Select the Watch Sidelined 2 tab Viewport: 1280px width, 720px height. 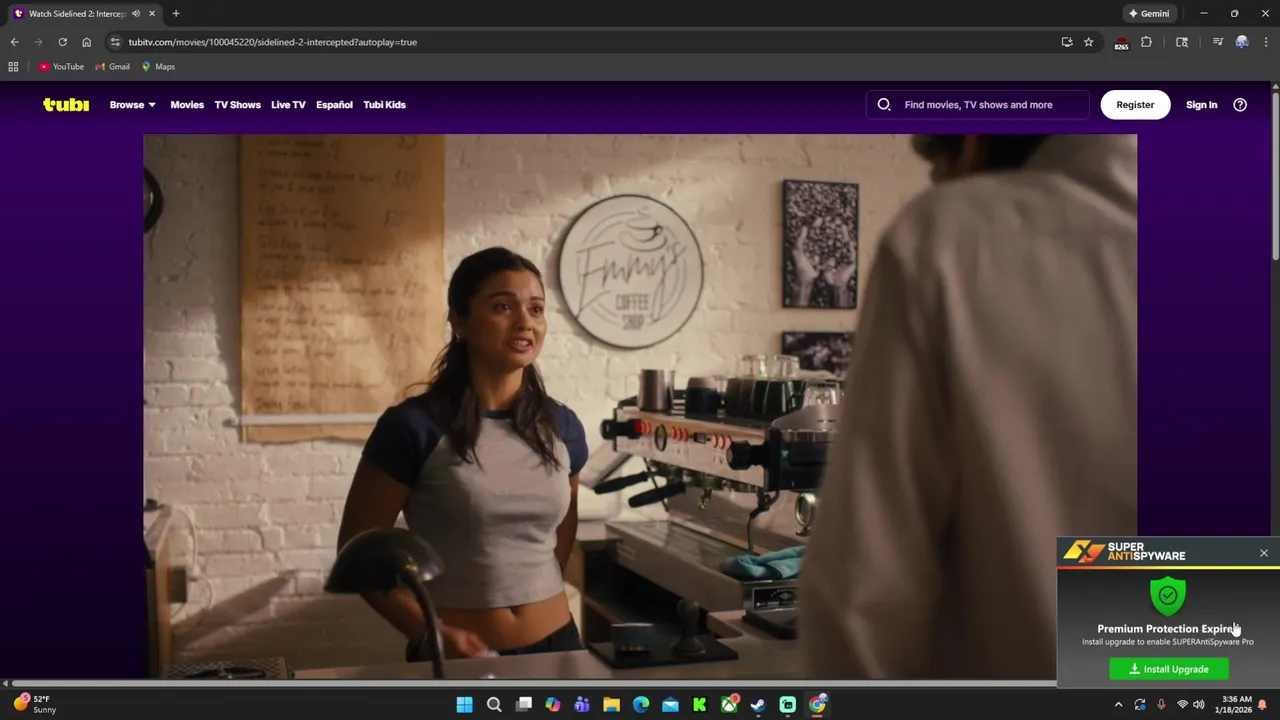click(x=84, y=13)
